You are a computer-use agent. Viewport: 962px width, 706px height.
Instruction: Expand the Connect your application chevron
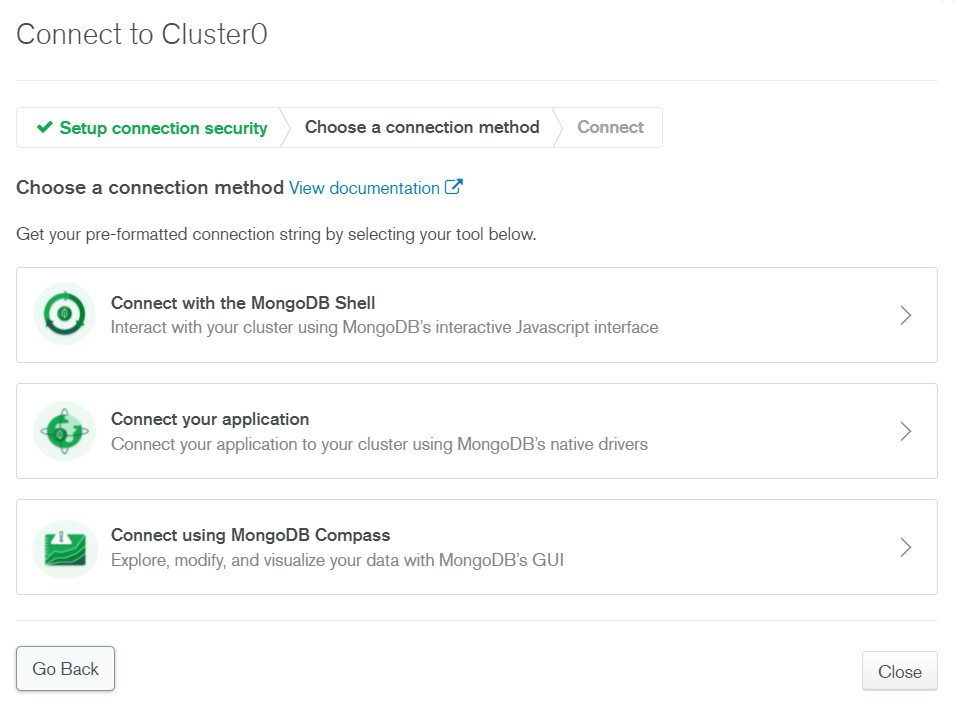point(906,431)
